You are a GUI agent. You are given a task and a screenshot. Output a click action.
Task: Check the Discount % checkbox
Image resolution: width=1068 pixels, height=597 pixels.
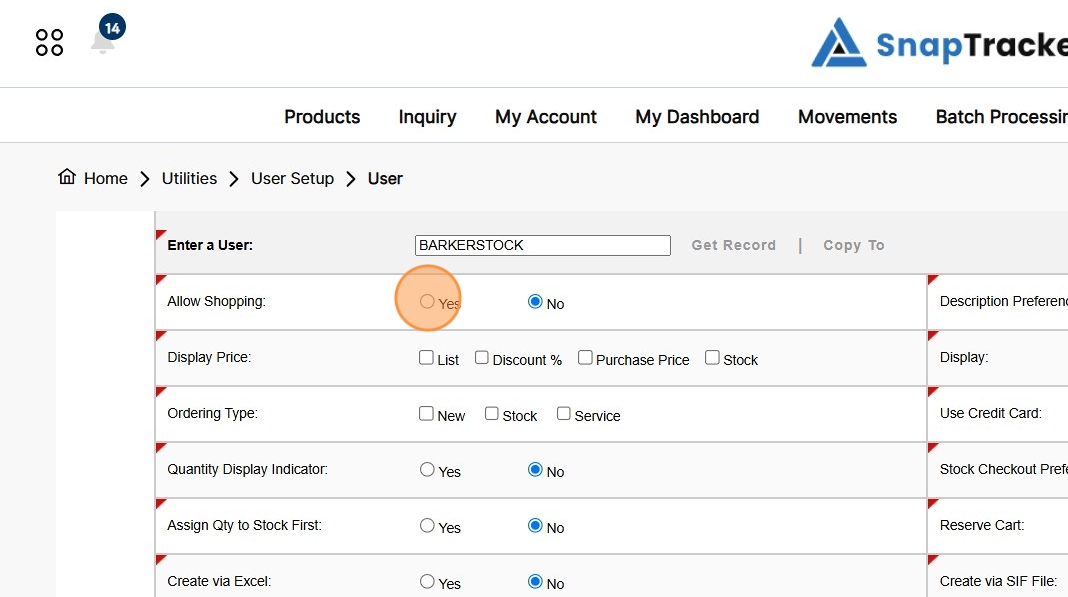(x=482, y=358)
